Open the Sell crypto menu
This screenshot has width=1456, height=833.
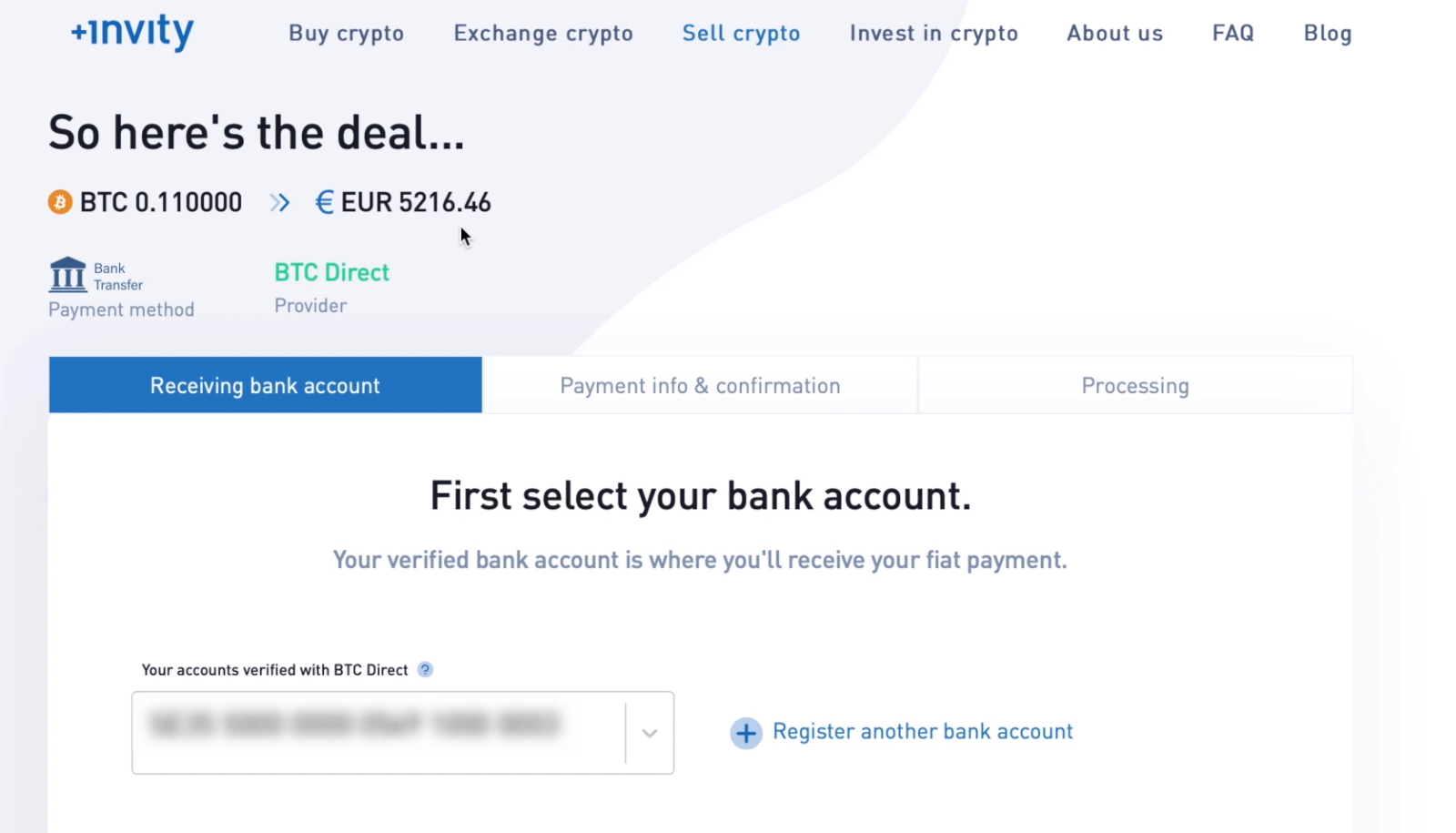[741, 33]
